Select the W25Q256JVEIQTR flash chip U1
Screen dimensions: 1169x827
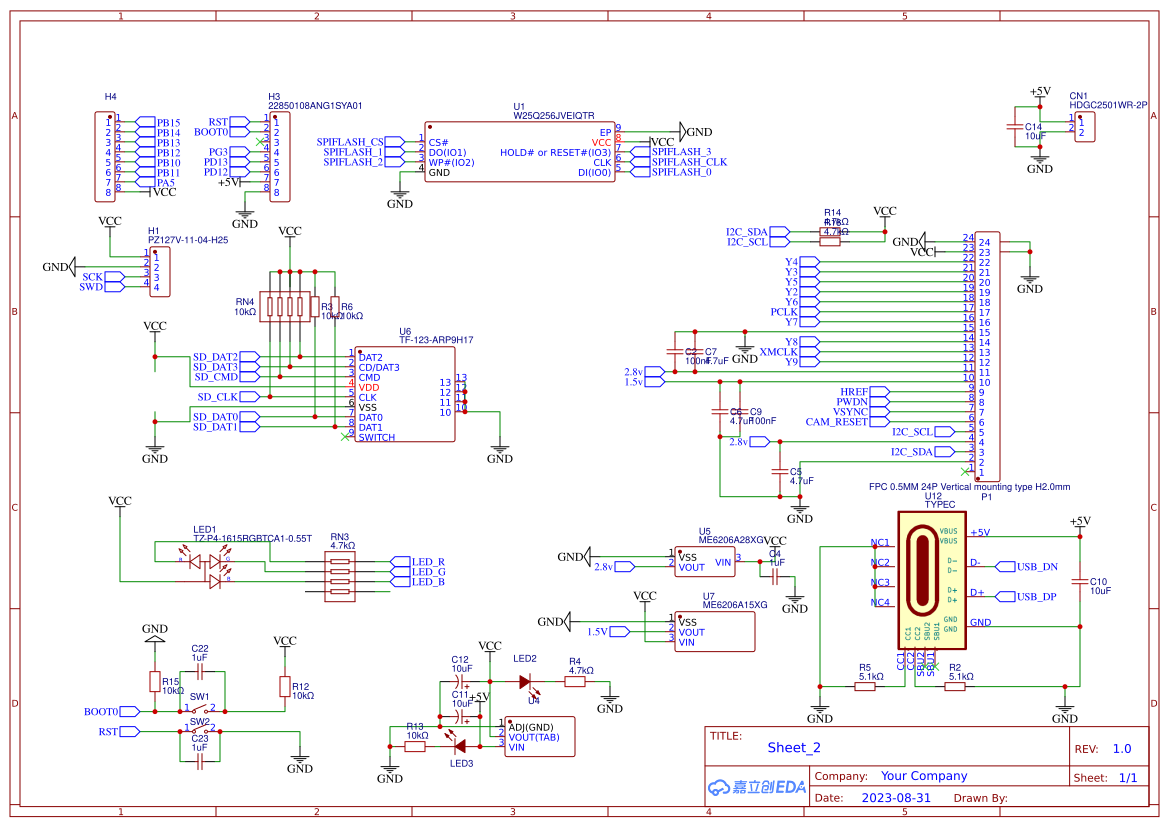point(518,152)
